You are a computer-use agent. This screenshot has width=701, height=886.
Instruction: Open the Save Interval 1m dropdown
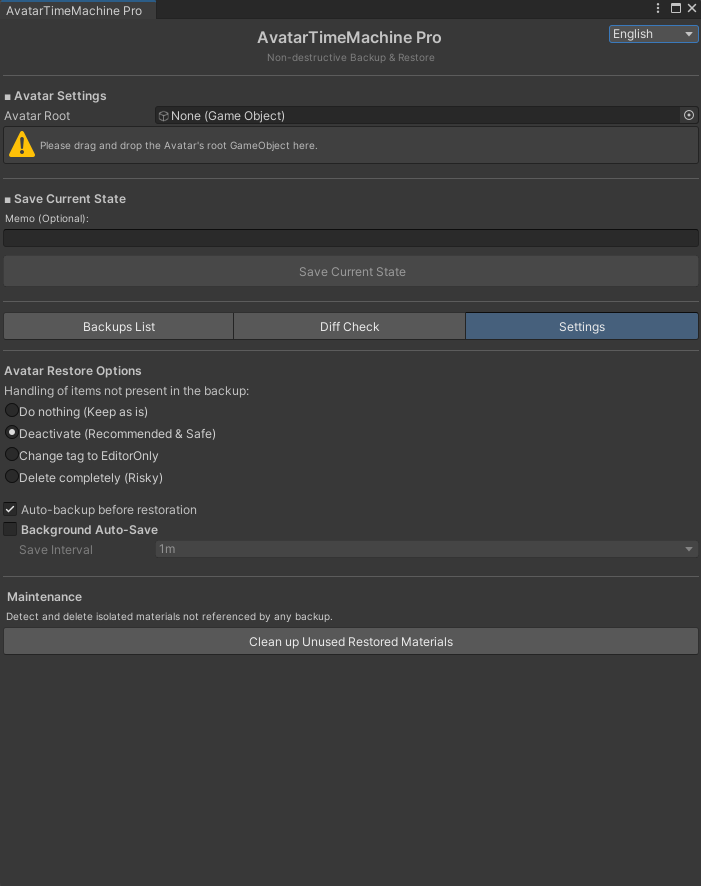[426, 549]
